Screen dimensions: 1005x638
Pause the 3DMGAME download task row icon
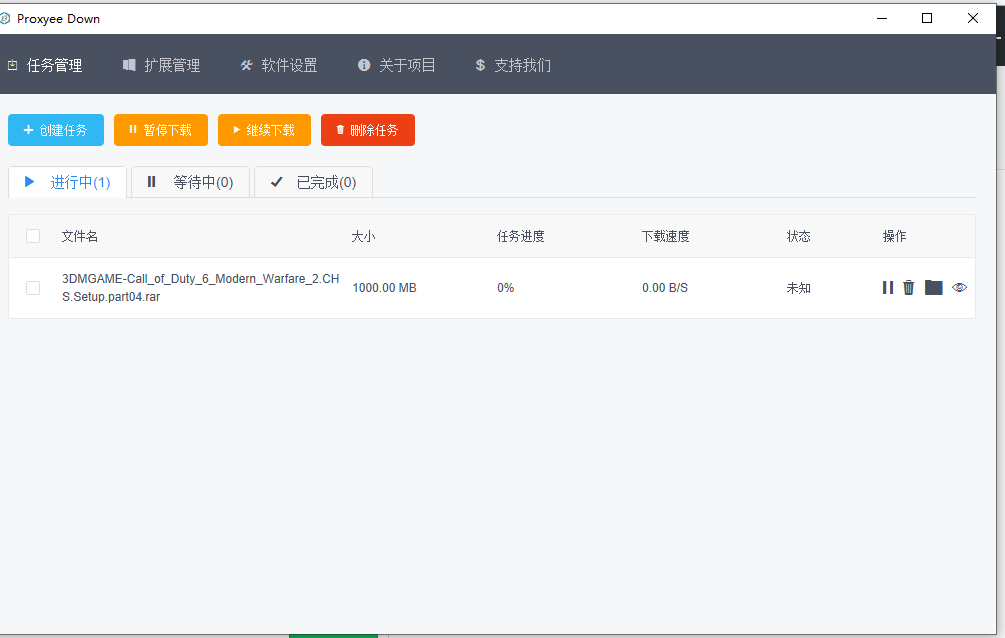click(x=888, y=288)
